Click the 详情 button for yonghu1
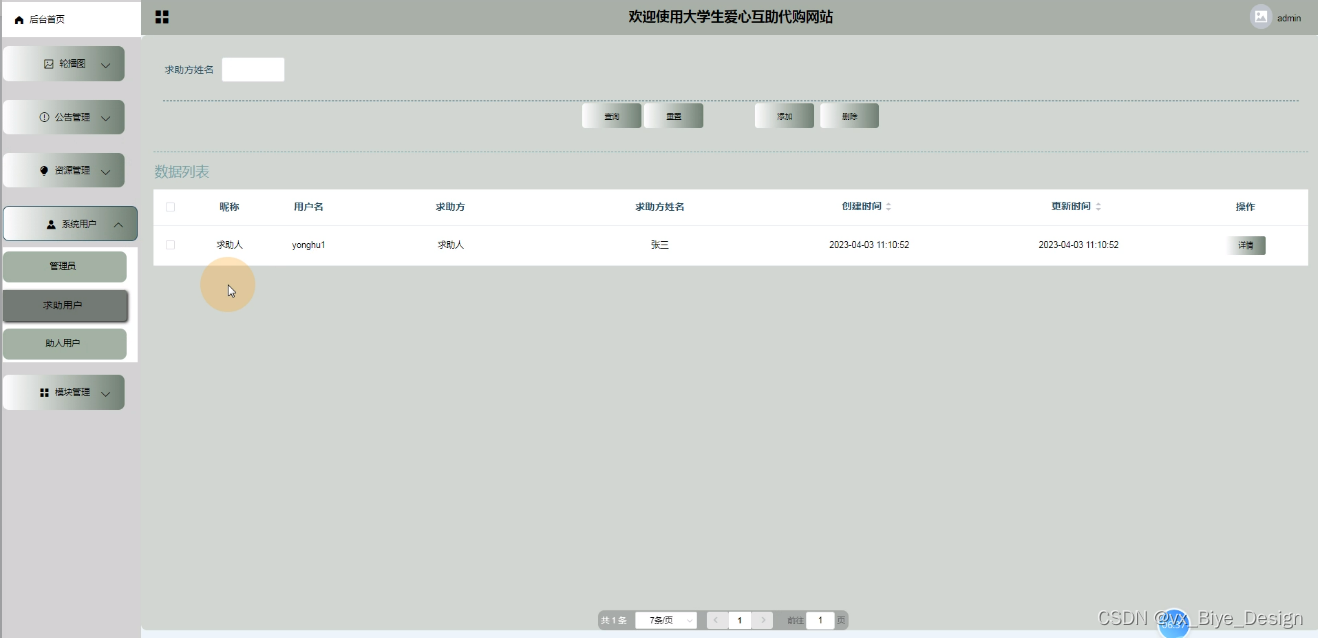1318x638 pixels. tap(1246, 245)
